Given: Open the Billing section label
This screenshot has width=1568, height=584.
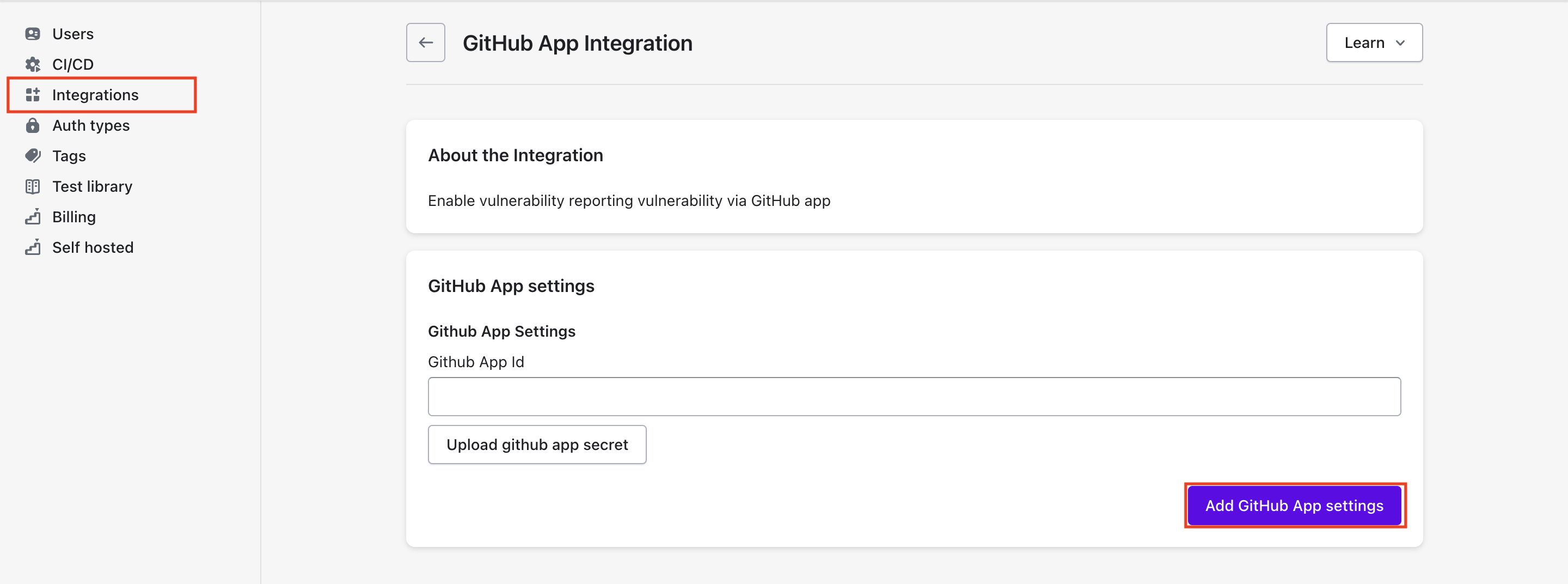Looking at the screenshot, I should click(73, 217).
